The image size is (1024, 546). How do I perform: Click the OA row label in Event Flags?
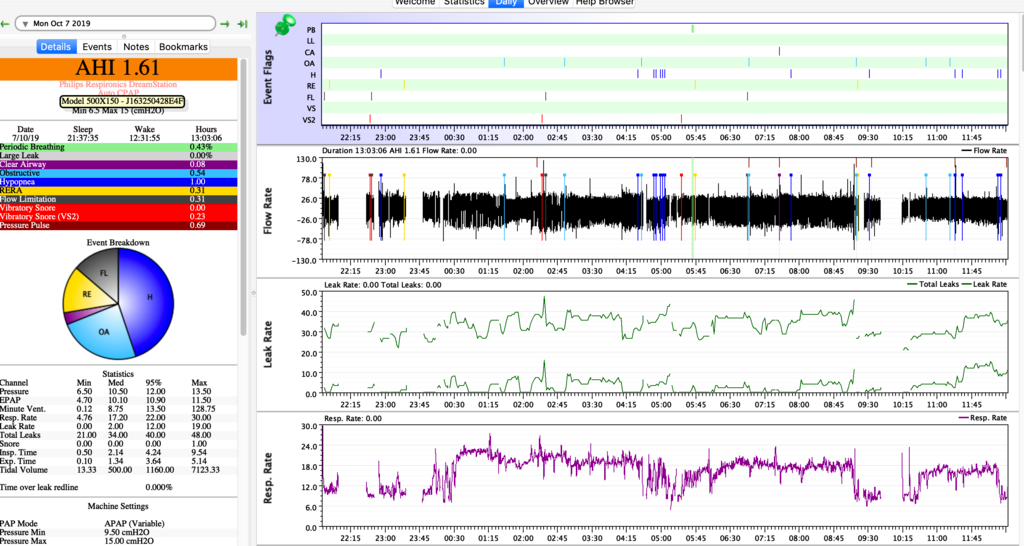tap(310, 63)
